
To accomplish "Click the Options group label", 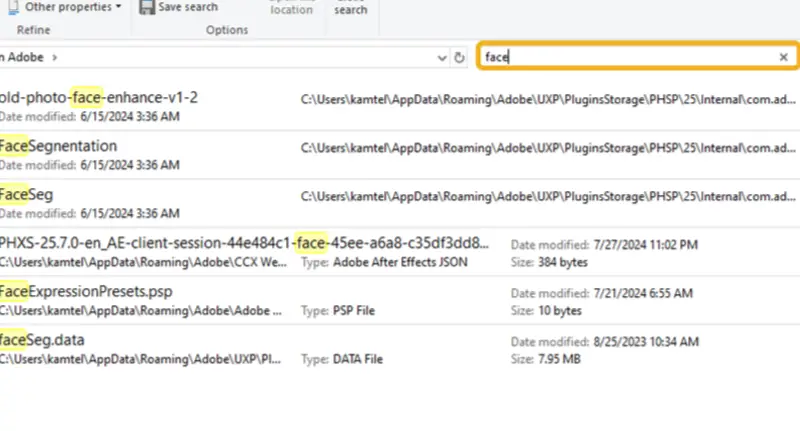I will [227, 30].
